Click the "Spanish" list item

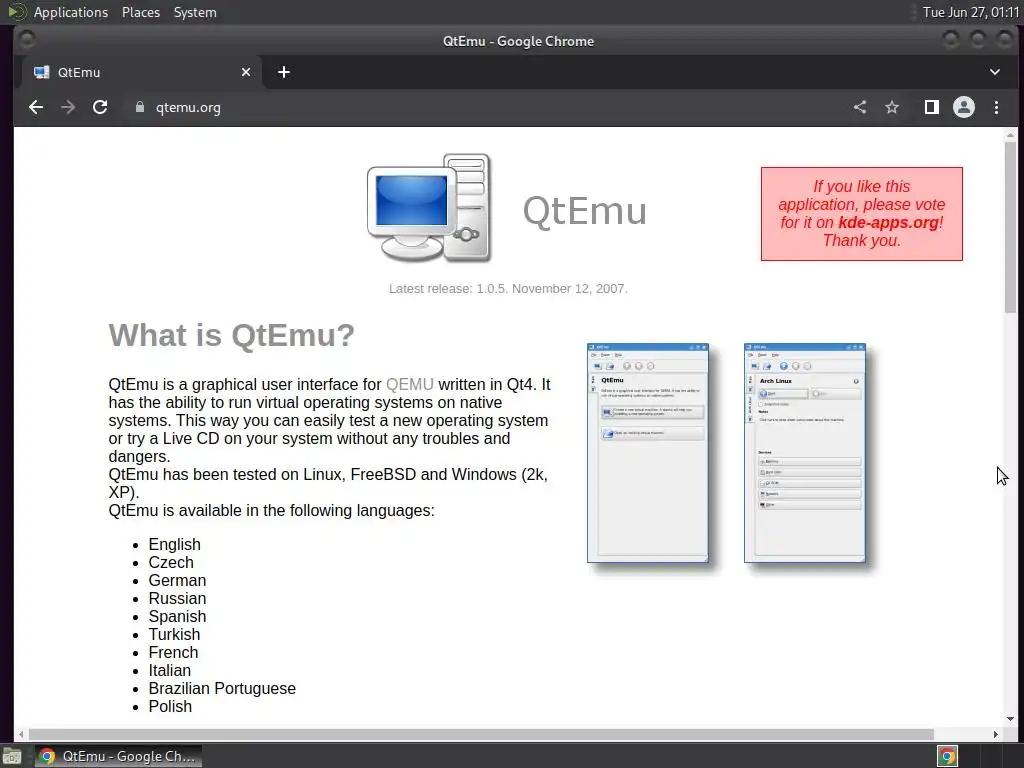[177, 616]
